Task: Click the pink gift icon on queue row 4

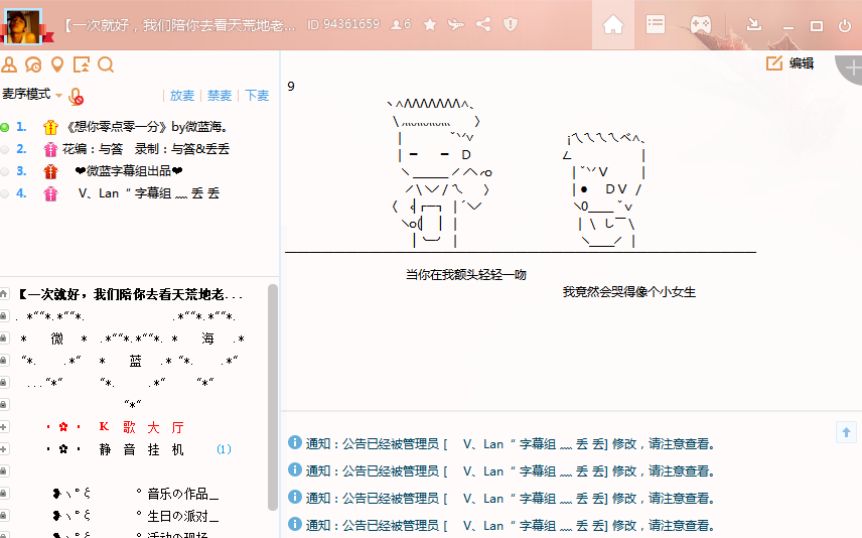Action: [x=51, y=193]
